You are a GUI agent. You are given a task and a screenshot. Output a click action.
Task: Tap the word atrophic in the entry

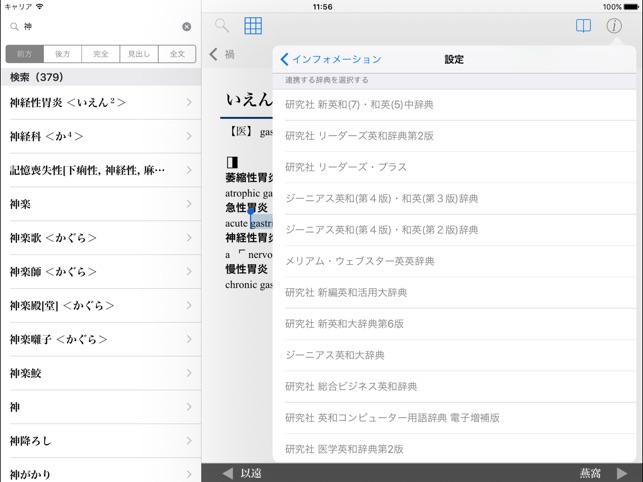(x=242, y=193)
